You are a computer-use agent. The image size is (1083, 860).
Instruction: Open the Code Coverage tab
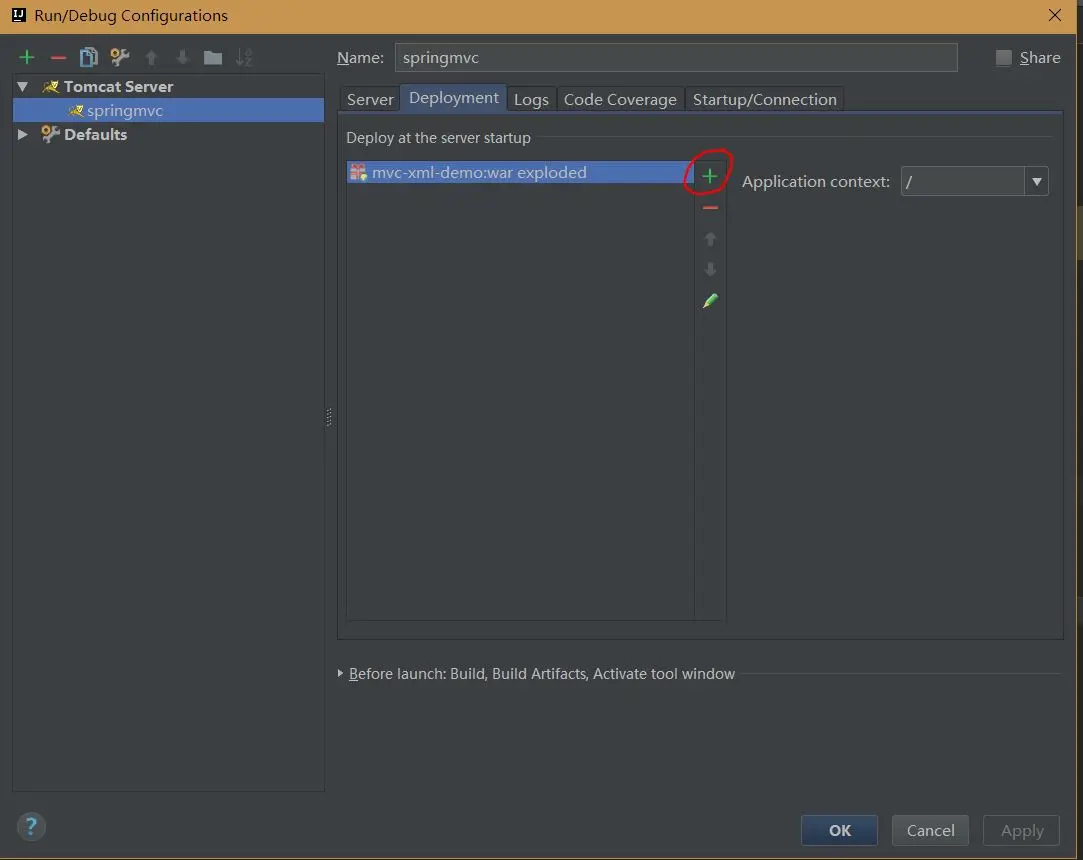tap(620, 99)
